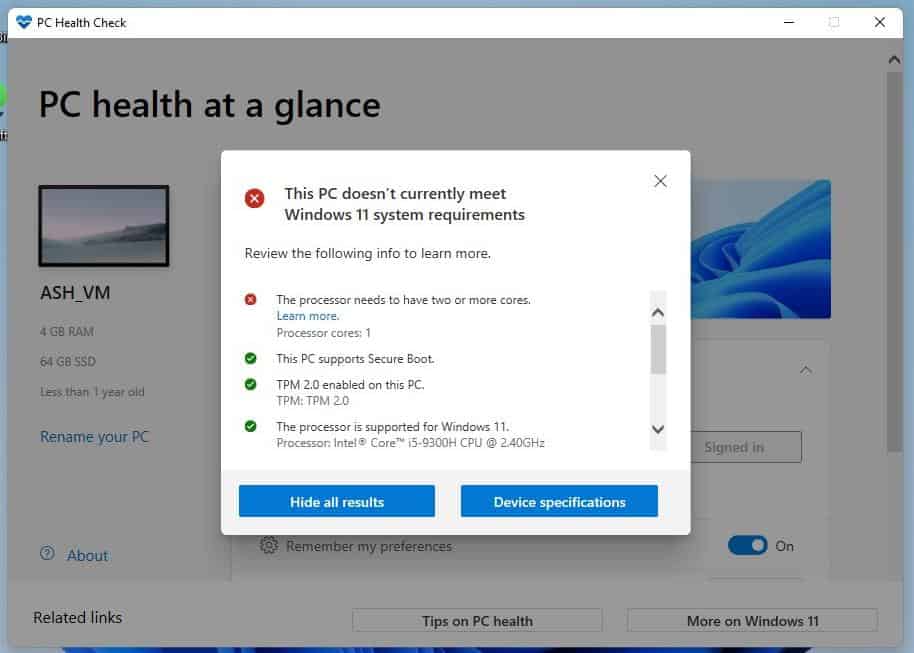This screenshot has height=653, width=914.
Task: Select the About option
Action: click(86, 555)
